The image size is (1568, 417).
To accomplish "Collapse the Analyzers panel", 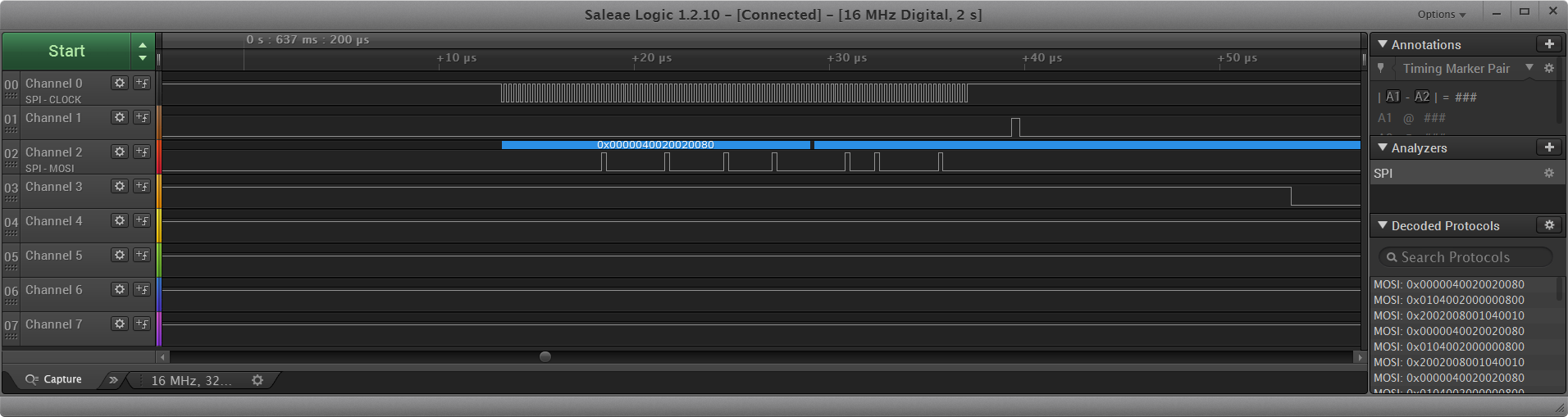I will click(1383, 147).
